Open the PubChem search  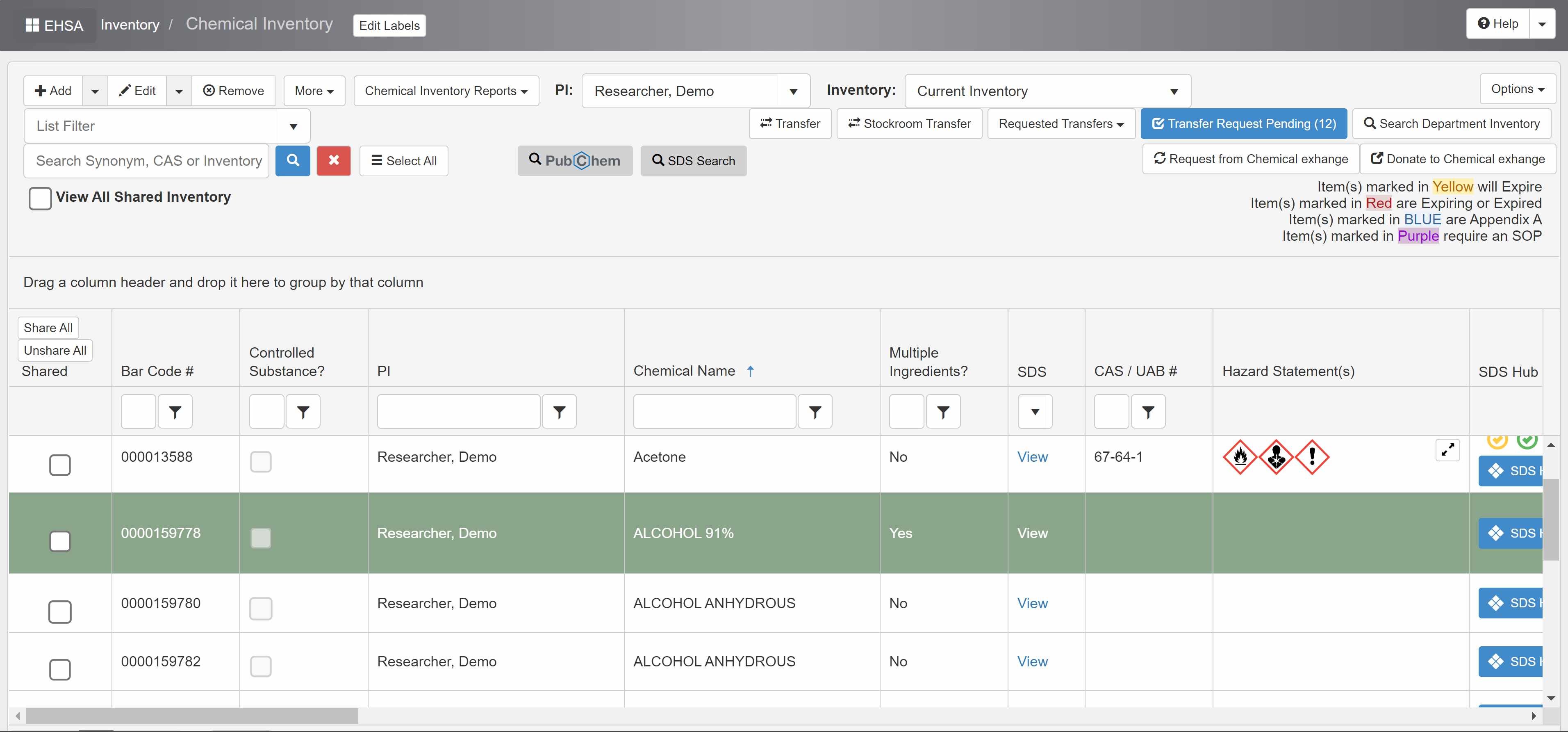pyautogui.click(x=575, y=161)
